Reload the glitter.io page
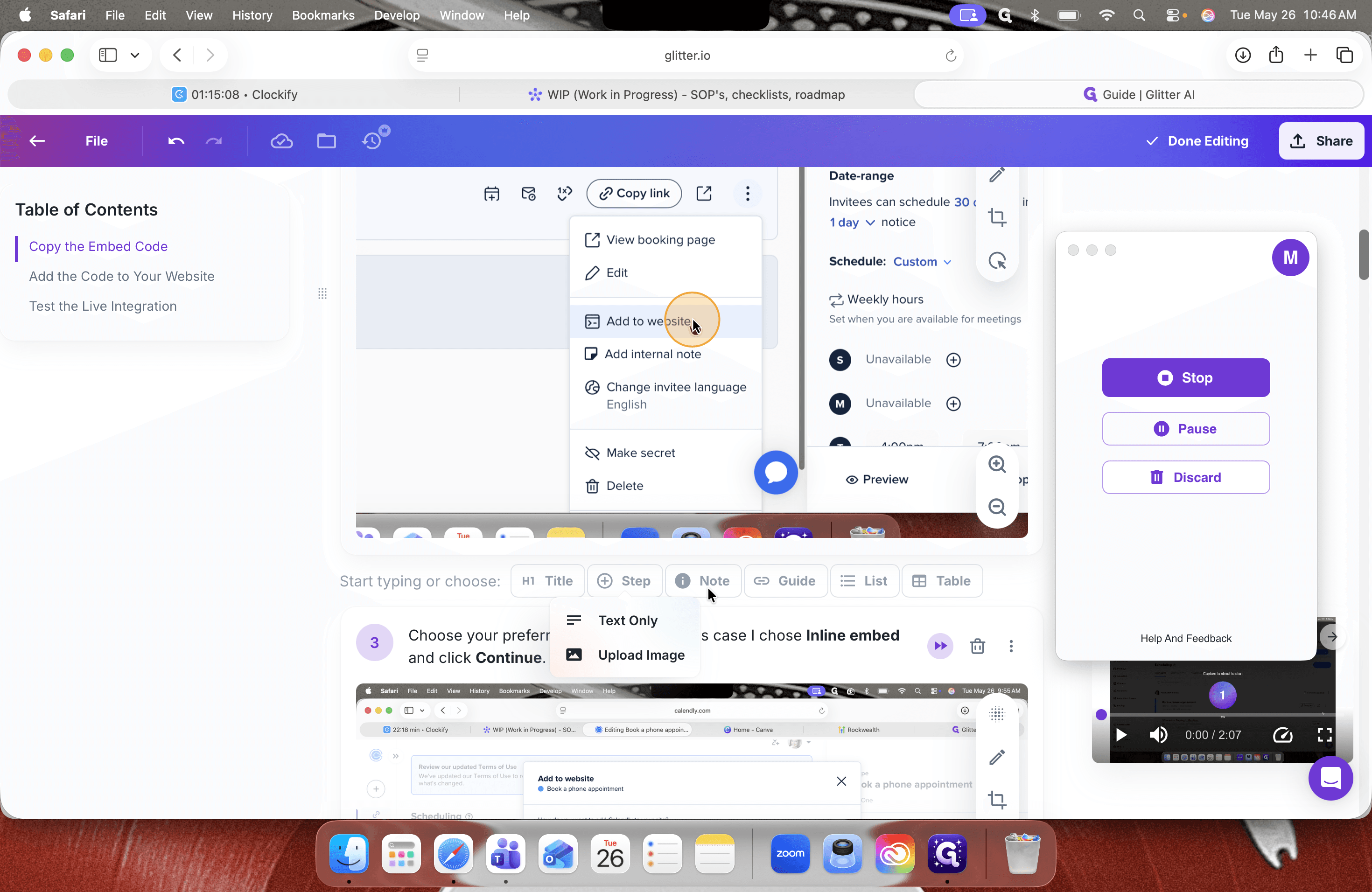 (951, 56)
